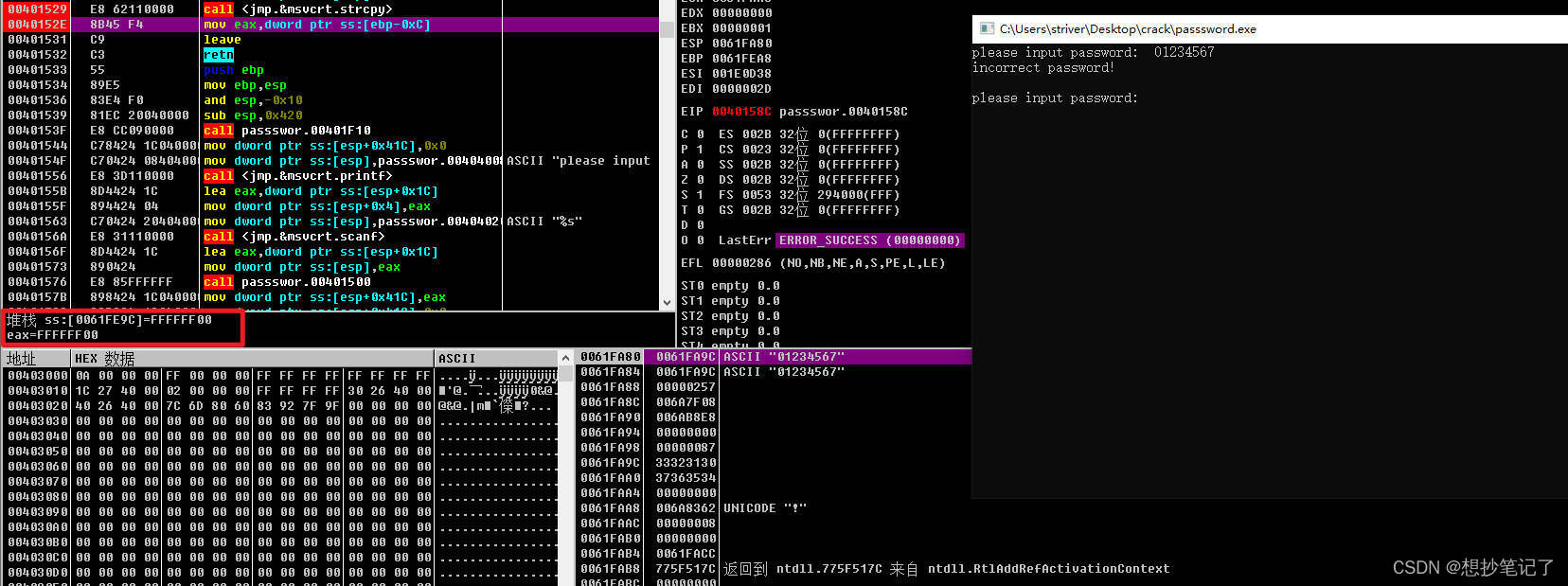Select dump row at address 004030C0
The width and height of the screenshot is (1568, 586).
281,558
